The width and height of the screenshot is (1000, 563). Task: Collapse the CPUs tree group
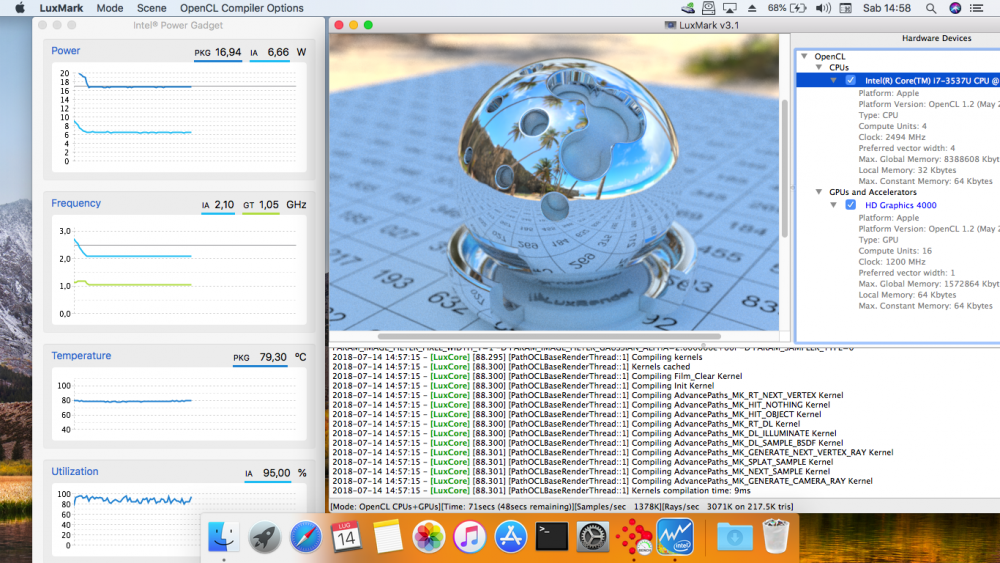pos(819,67)
